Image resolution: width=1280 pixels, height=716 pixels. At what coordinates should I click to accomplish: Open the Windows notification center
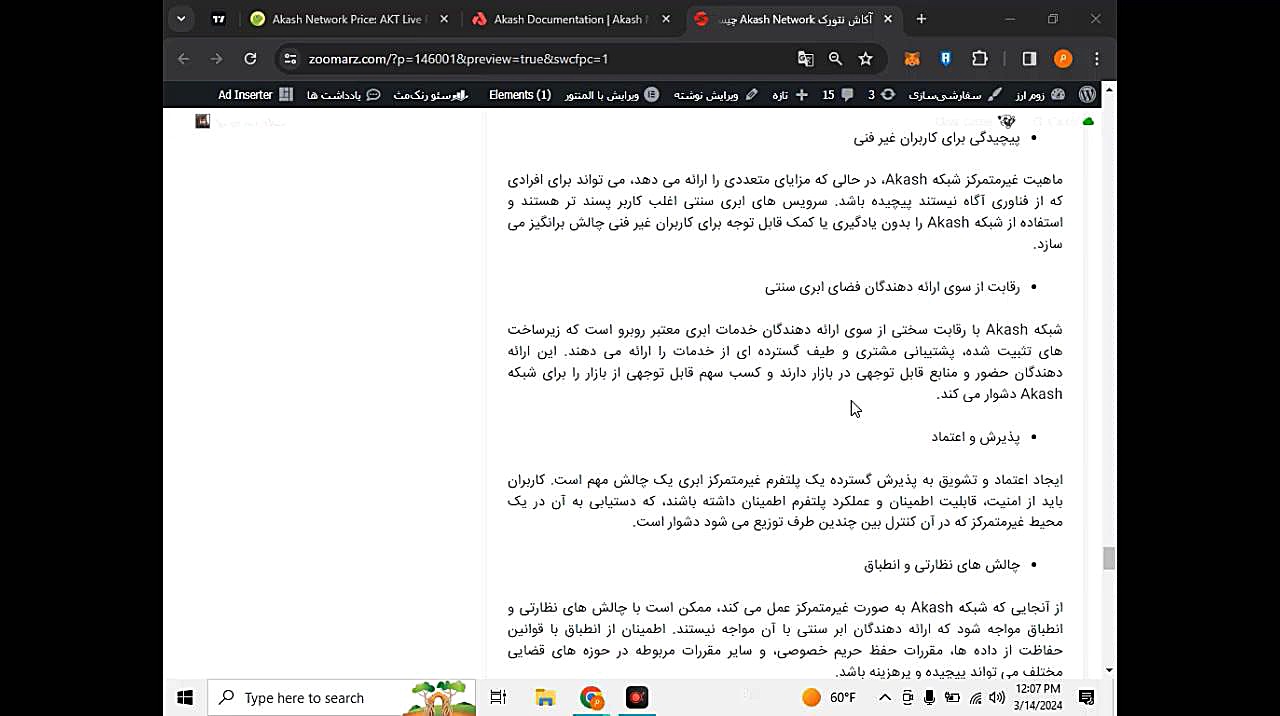click(1087, 698)
